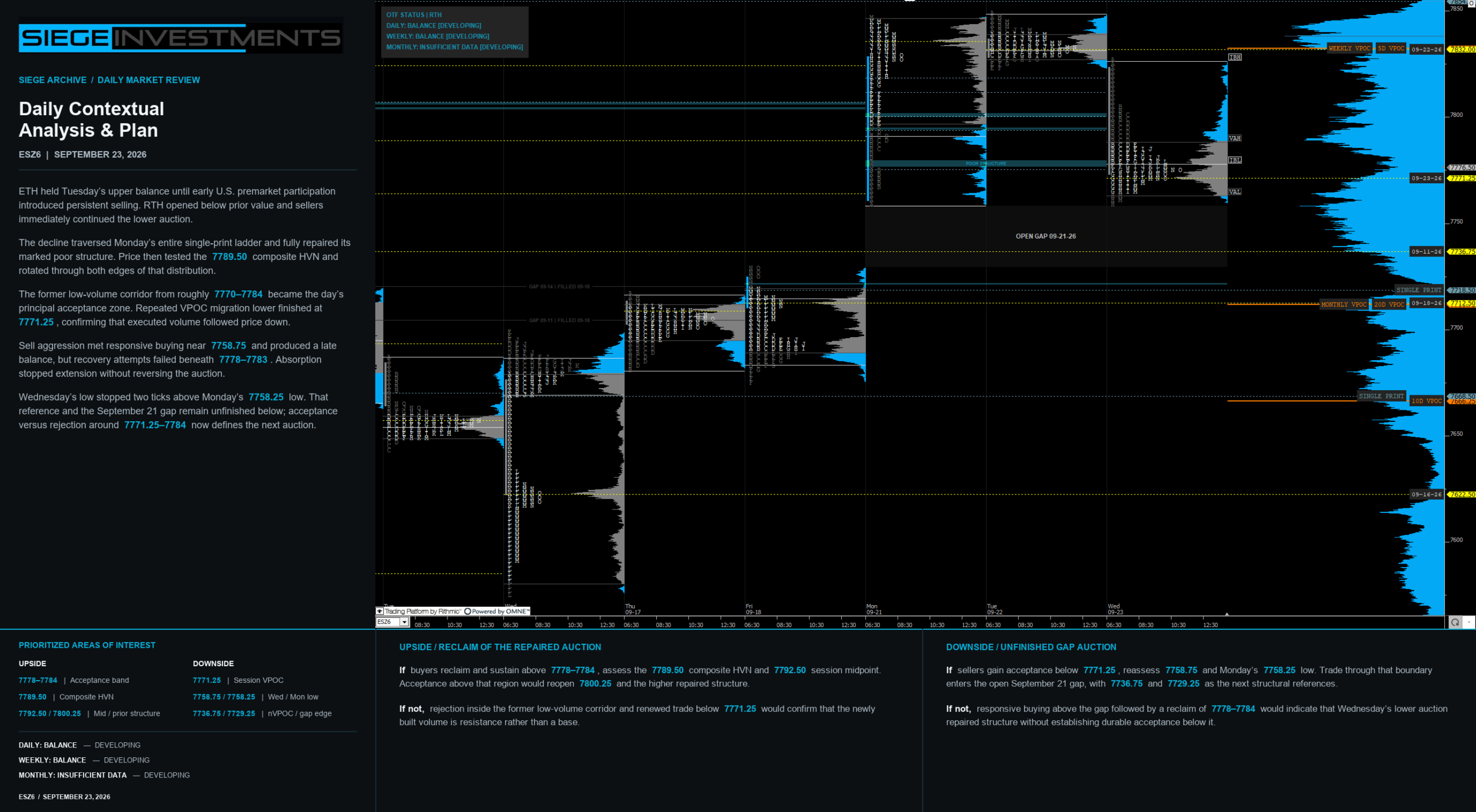Click the OPEN GAP 09-21-26 label

1045,236
